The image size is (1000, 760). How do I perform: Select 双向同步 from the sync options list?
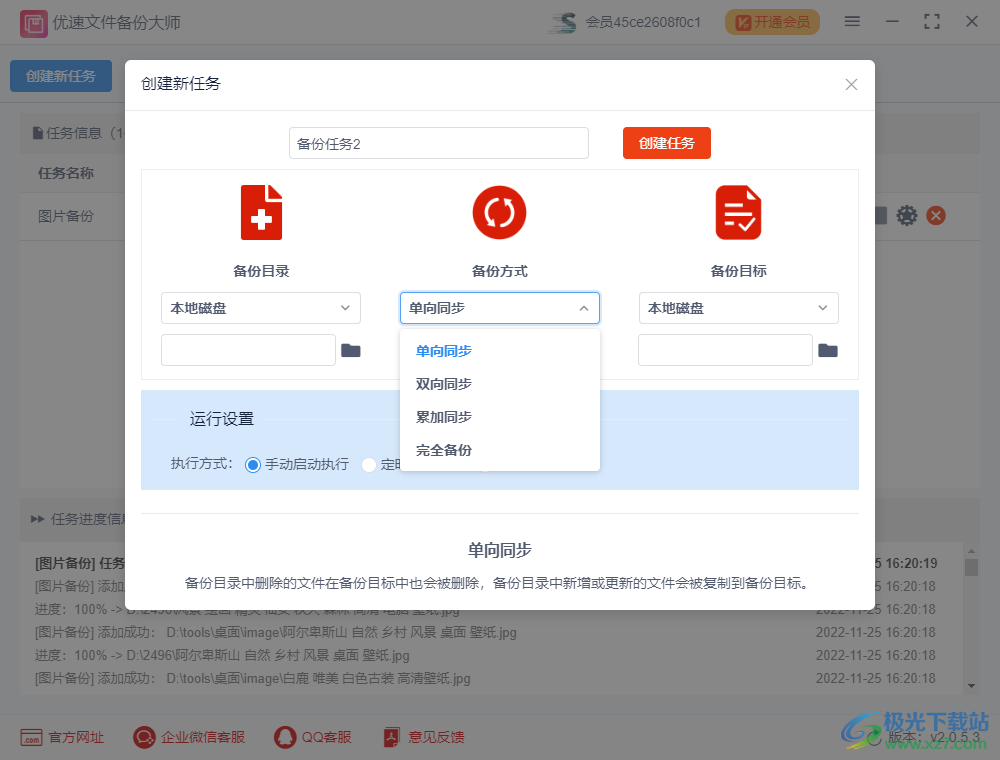443,383
